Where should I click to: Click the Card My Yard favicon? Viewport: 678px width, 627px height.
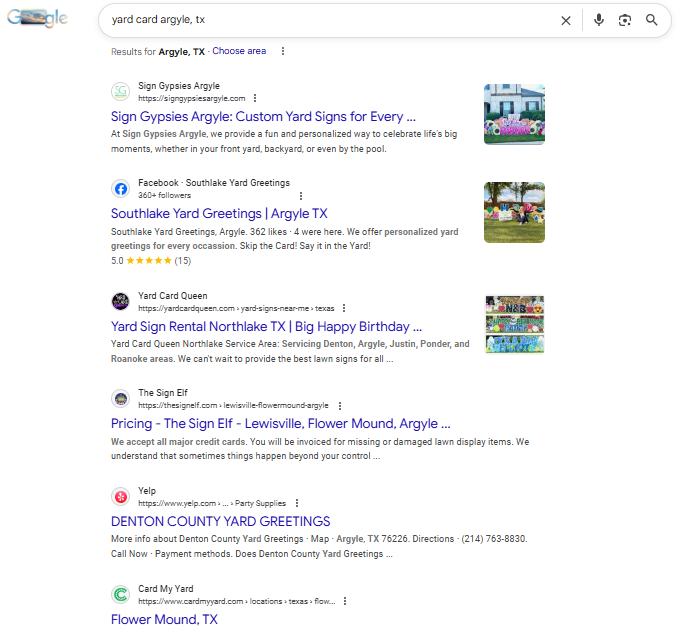[121, 595]
